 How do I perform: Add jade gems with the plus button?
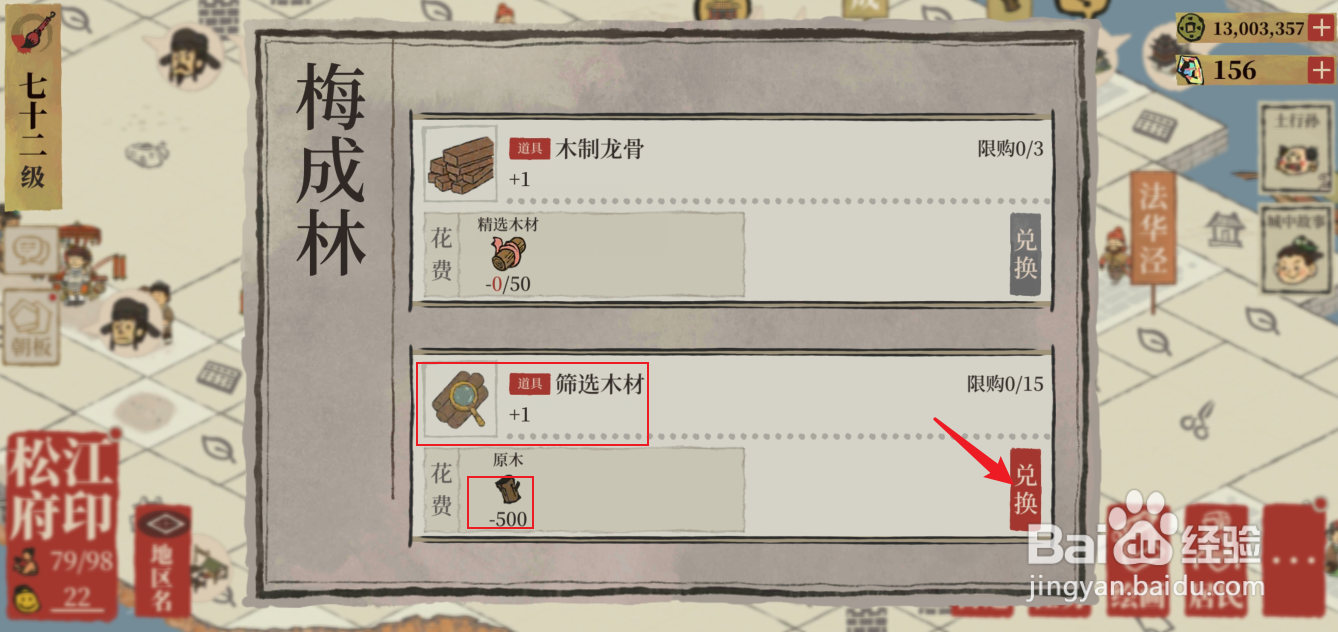pos(1320,70)
